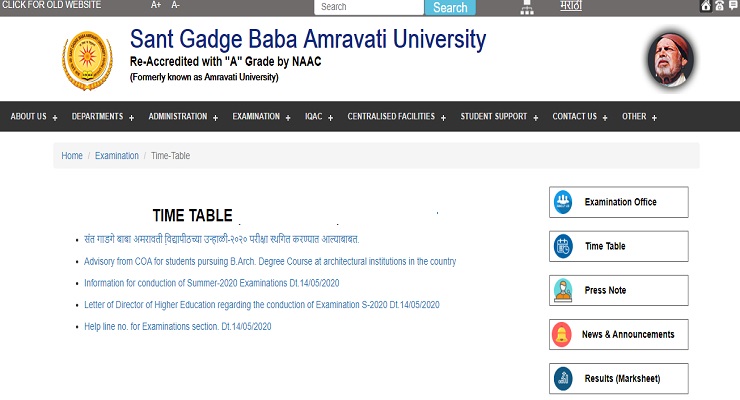Click the Press Note person icon

[563, 291]
